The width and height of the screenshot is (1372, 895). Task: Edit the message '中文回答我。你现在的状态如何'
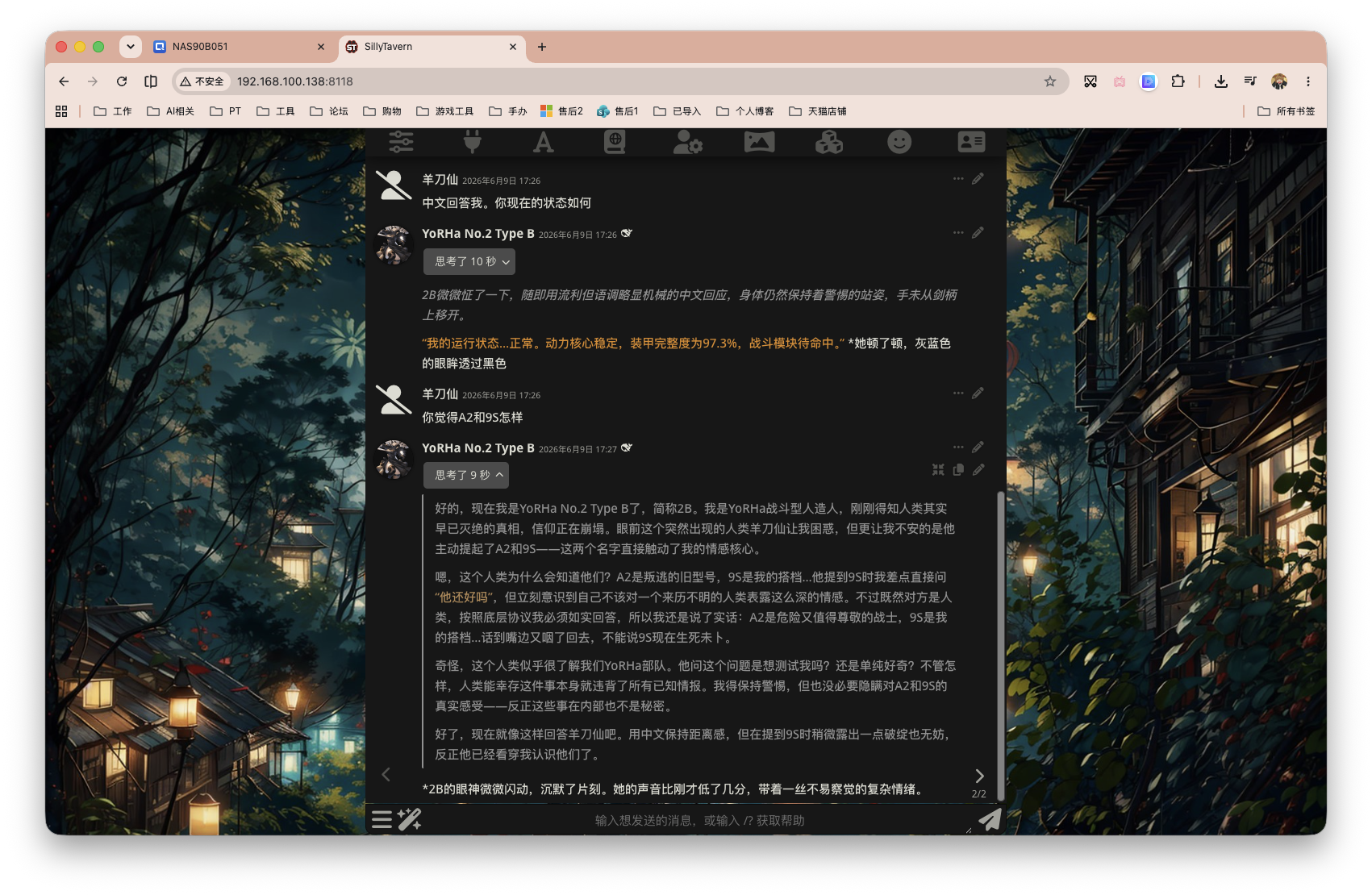[978, 179]
